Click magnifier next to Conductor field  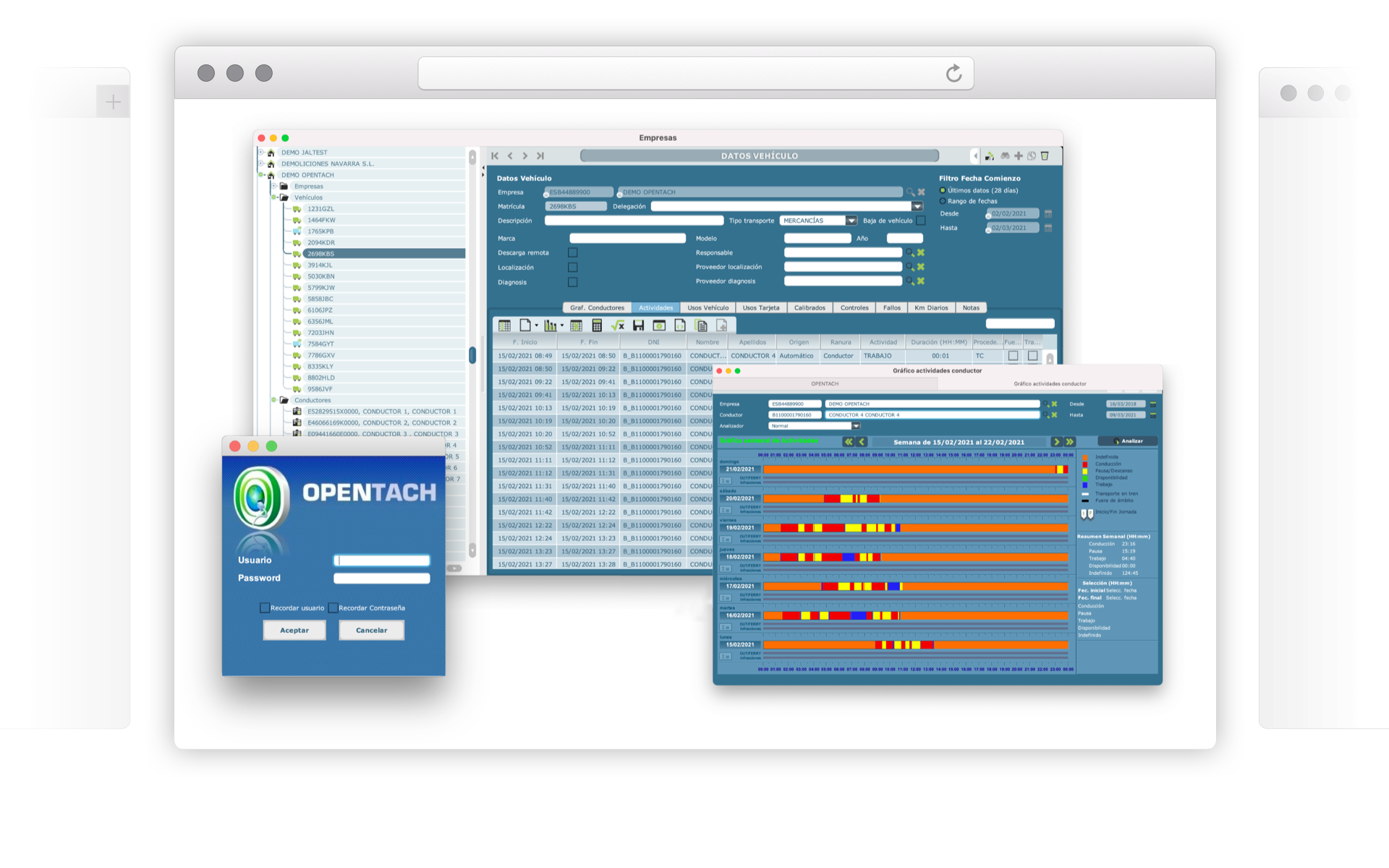click(x=1046, y=415)
